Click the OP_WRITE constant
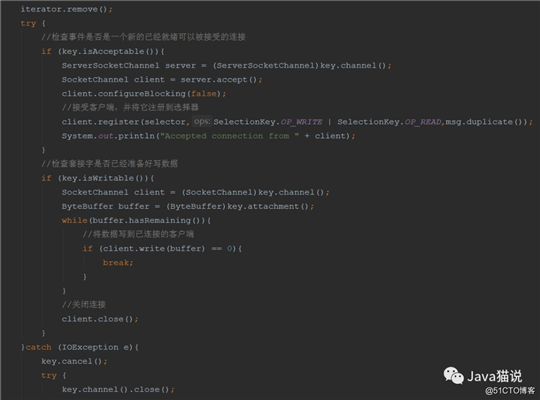The width and height of the screenshot is (540, 400). click(301, 122)
